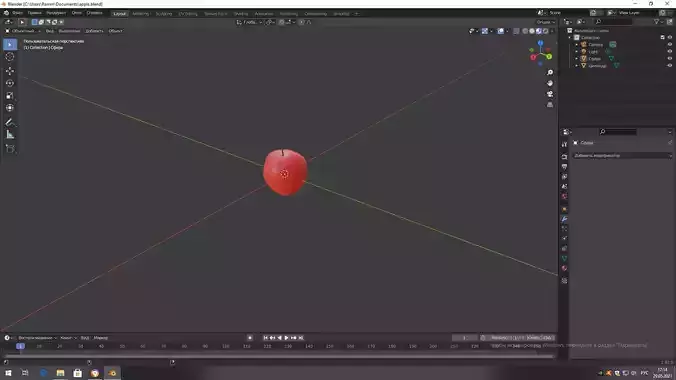Open the Добавить menu in the viewport header
The height and width of the screenshot is (380, 676).
(94, 31)
